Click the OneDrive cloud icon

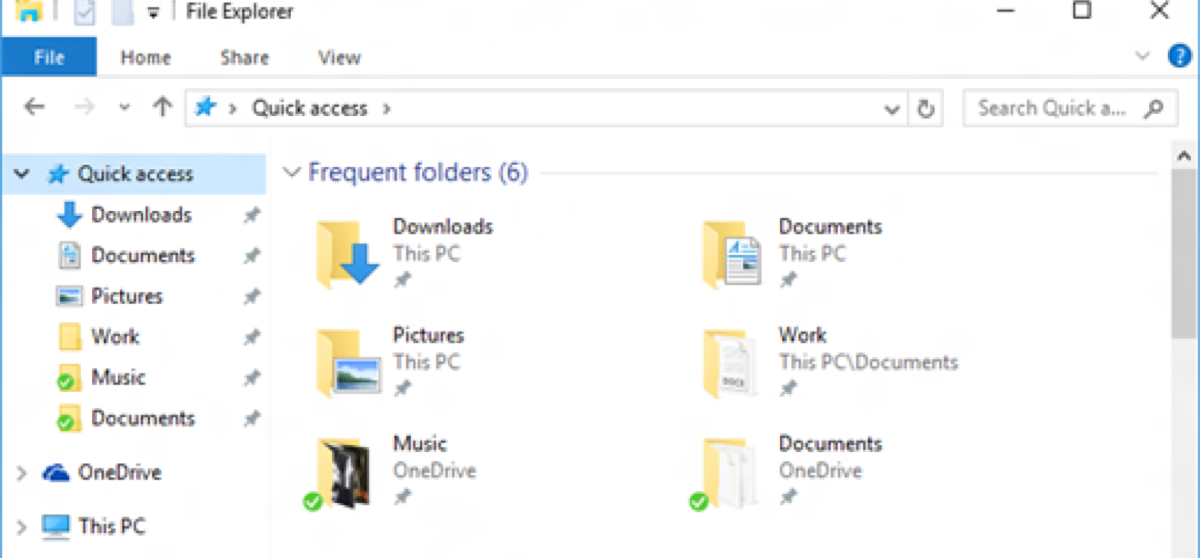point(56,473)
